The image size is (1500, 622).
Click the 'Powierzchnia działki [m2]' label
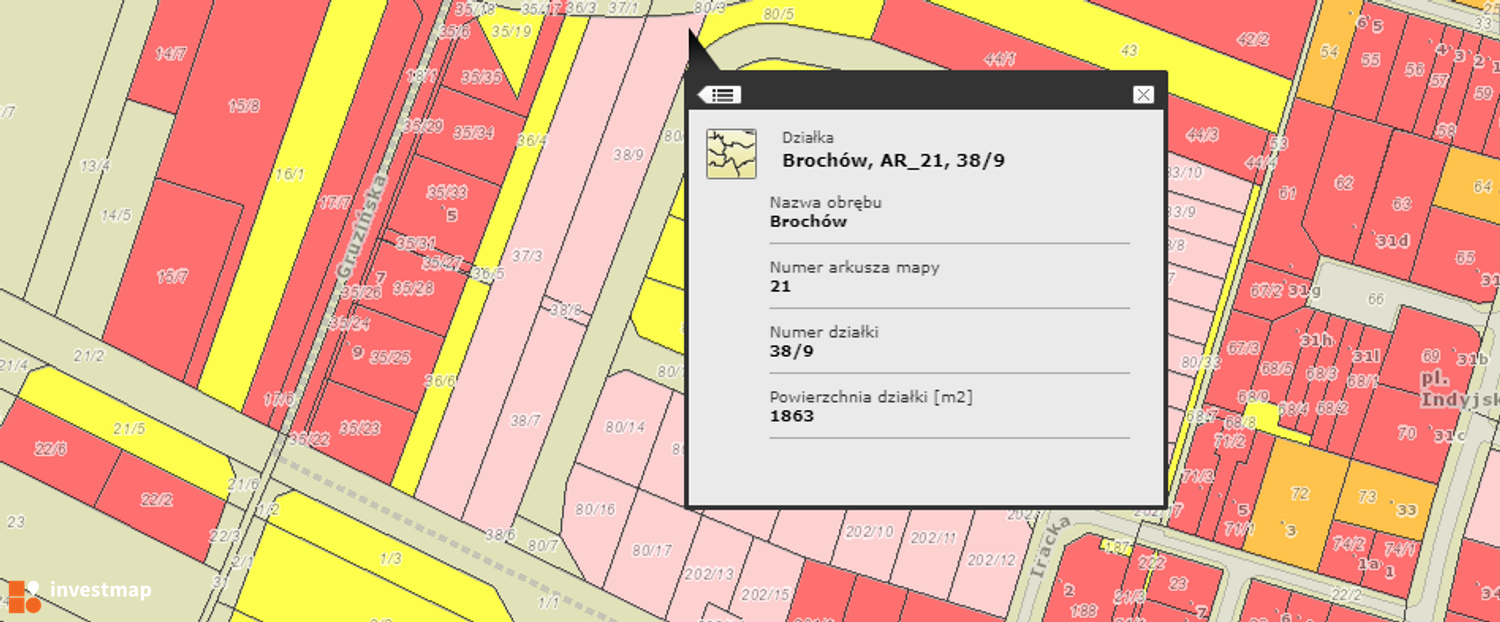871,396
